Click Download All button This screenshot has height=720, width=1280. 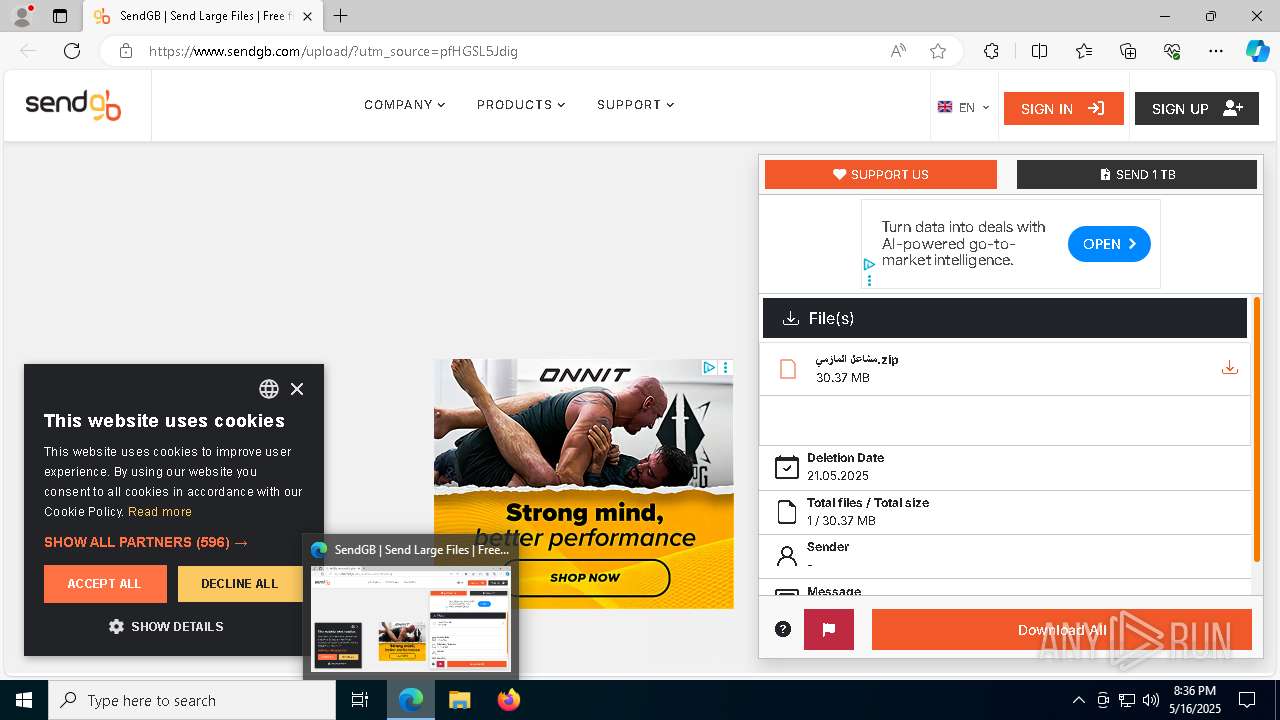[1062, 630]
